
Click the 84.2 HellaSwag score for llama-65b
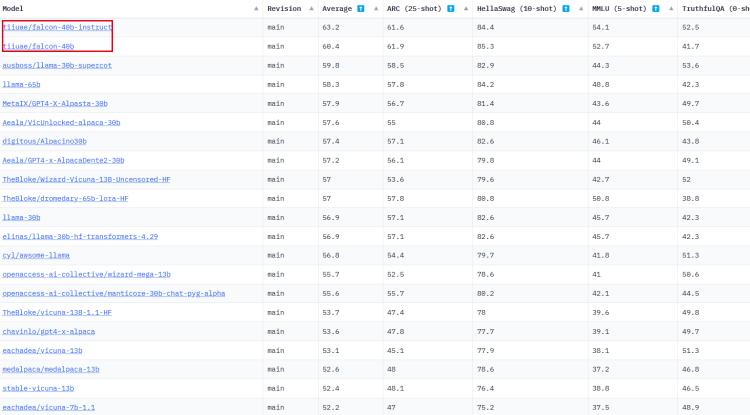pyautogui.click(x=485, y=85)
